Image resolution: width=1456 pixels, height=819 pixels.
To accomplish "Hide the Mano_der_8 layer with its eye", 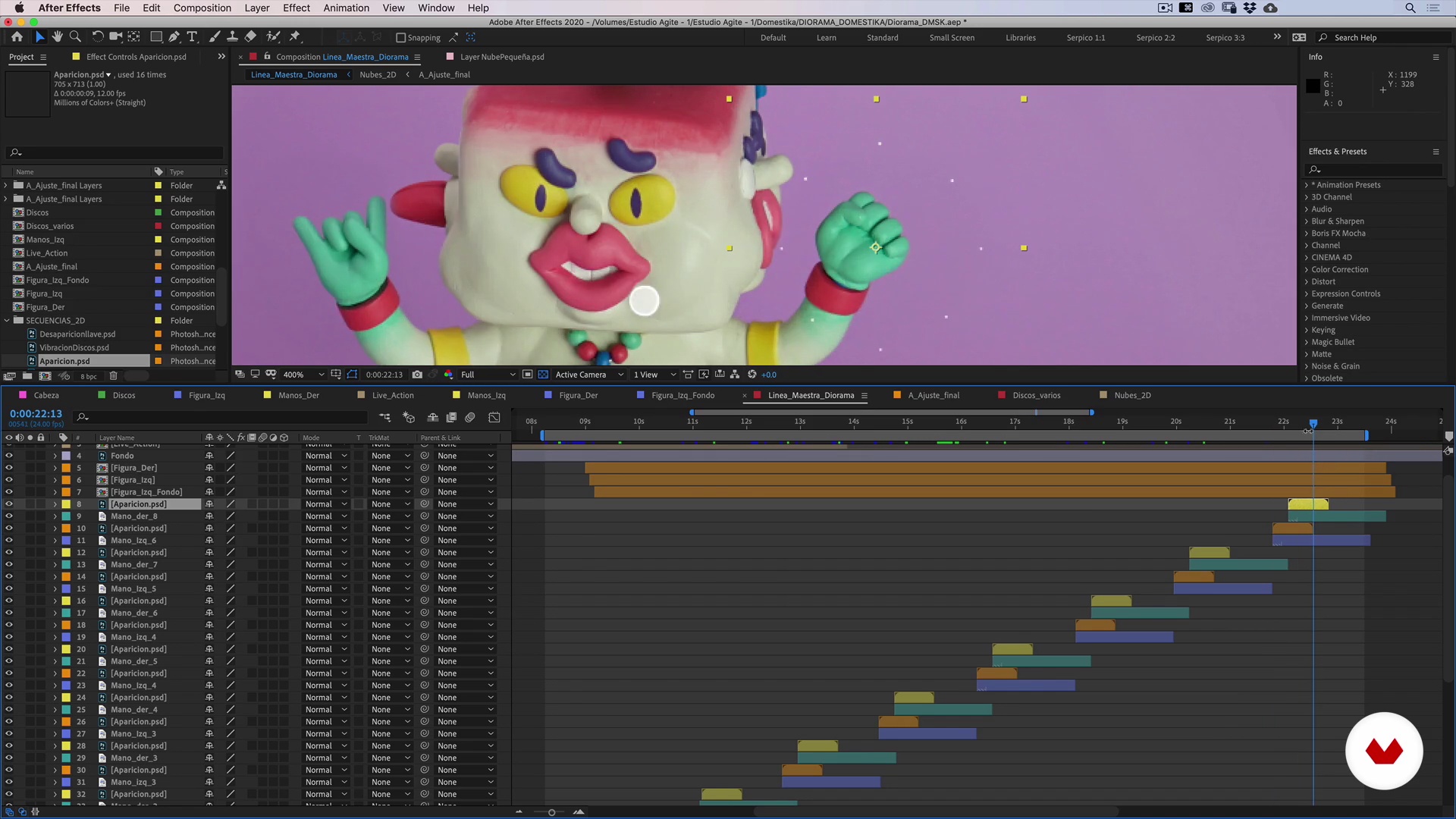I will tap(9, 516).
